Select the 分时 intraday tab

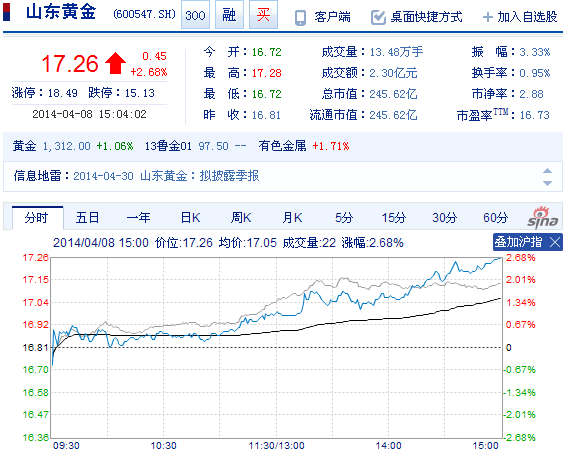[x=37, y=218]
